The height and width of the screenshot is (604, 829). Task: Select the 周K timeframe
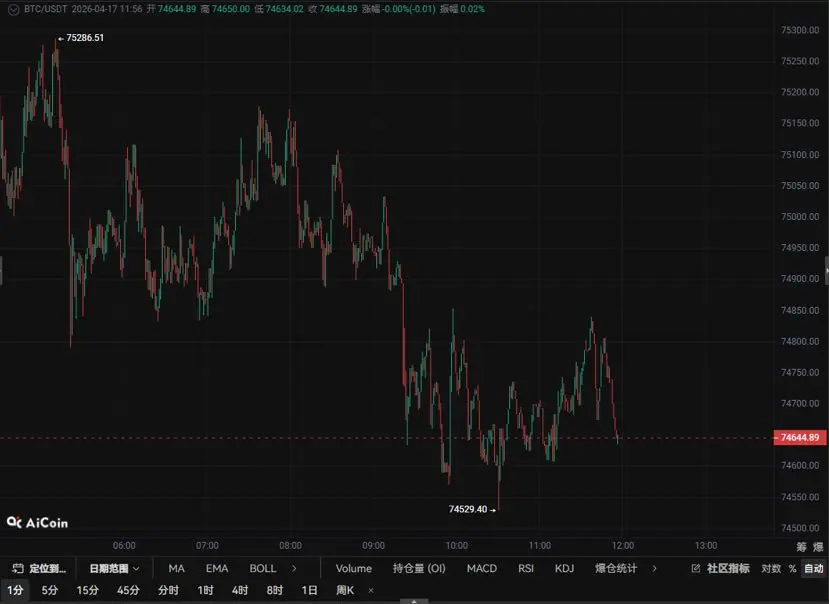[x=345, y=590]
